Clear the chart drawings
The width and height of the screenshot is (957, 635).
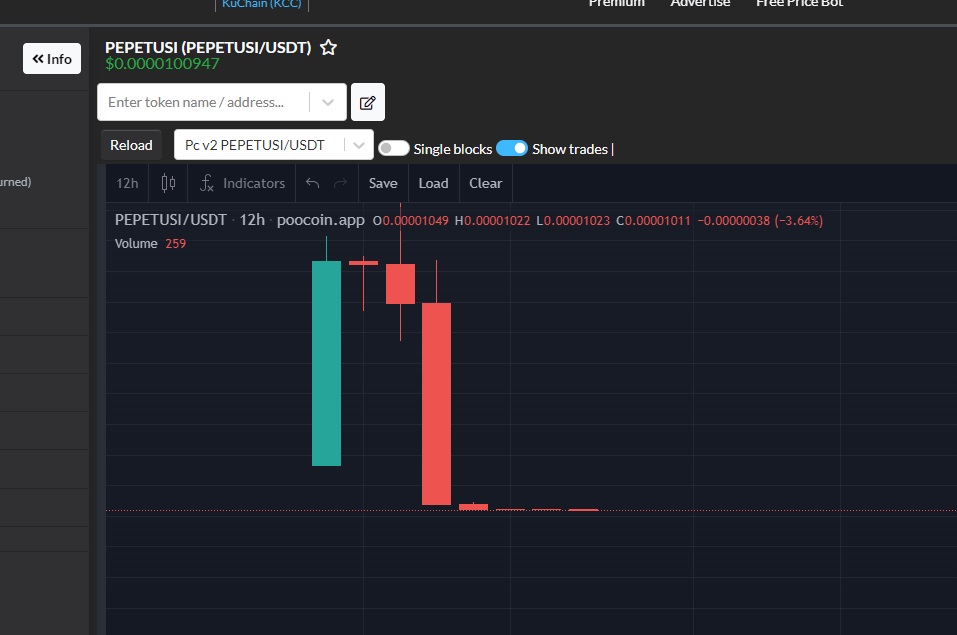[x=485, y=183]
